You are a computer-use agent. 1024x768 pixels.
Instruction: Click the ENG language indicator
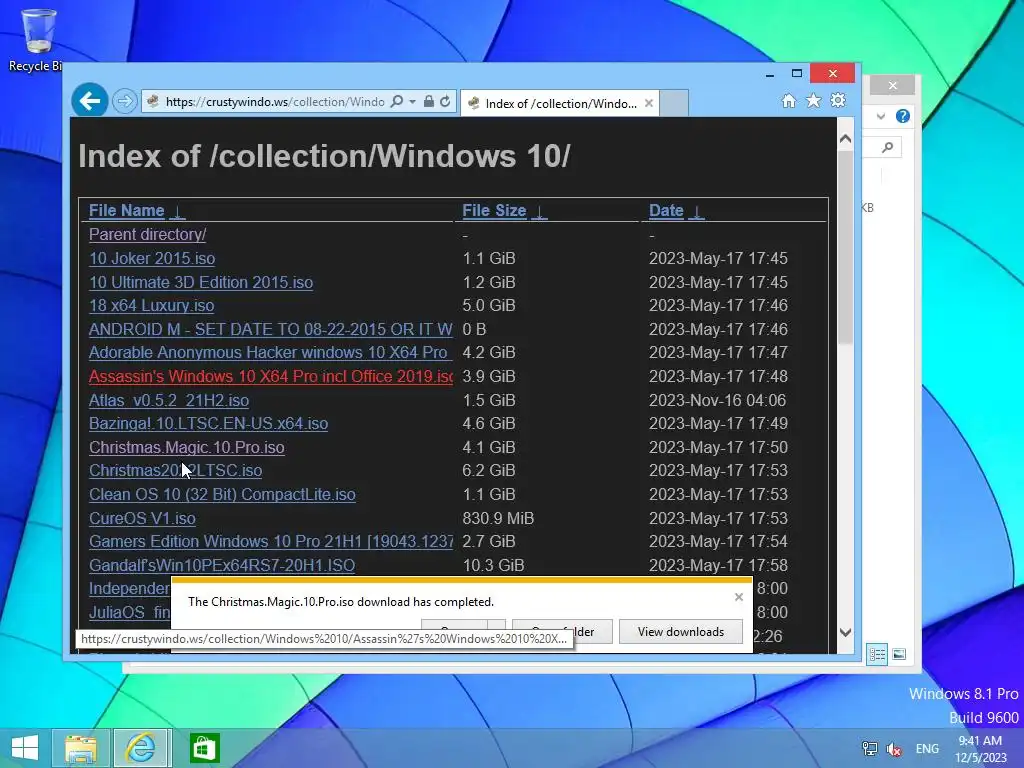click(x=927, y=748)
